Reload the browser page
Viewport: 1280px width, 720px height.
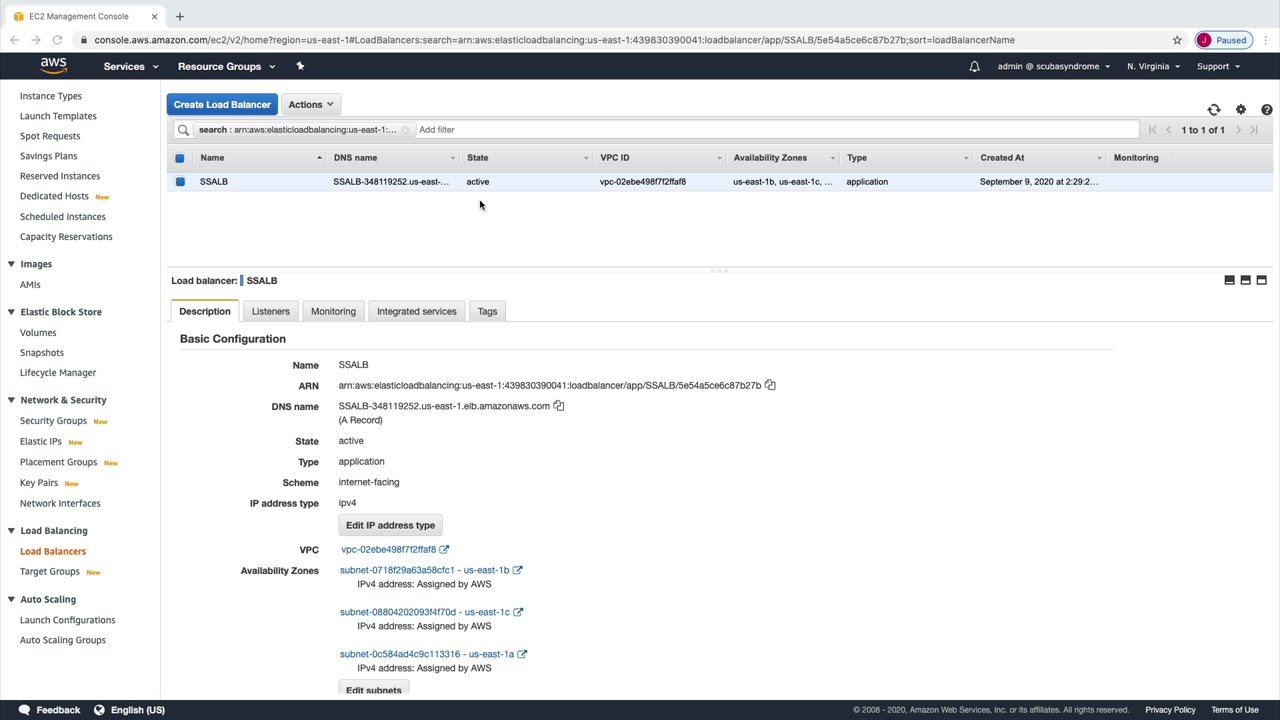[x=57, y=40]
